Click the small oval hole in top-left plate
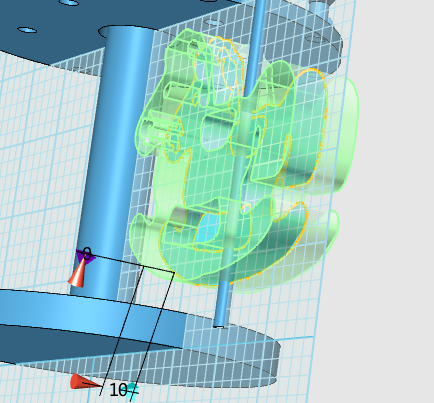The height and width of the screenshot is (403, 434). 27,30
